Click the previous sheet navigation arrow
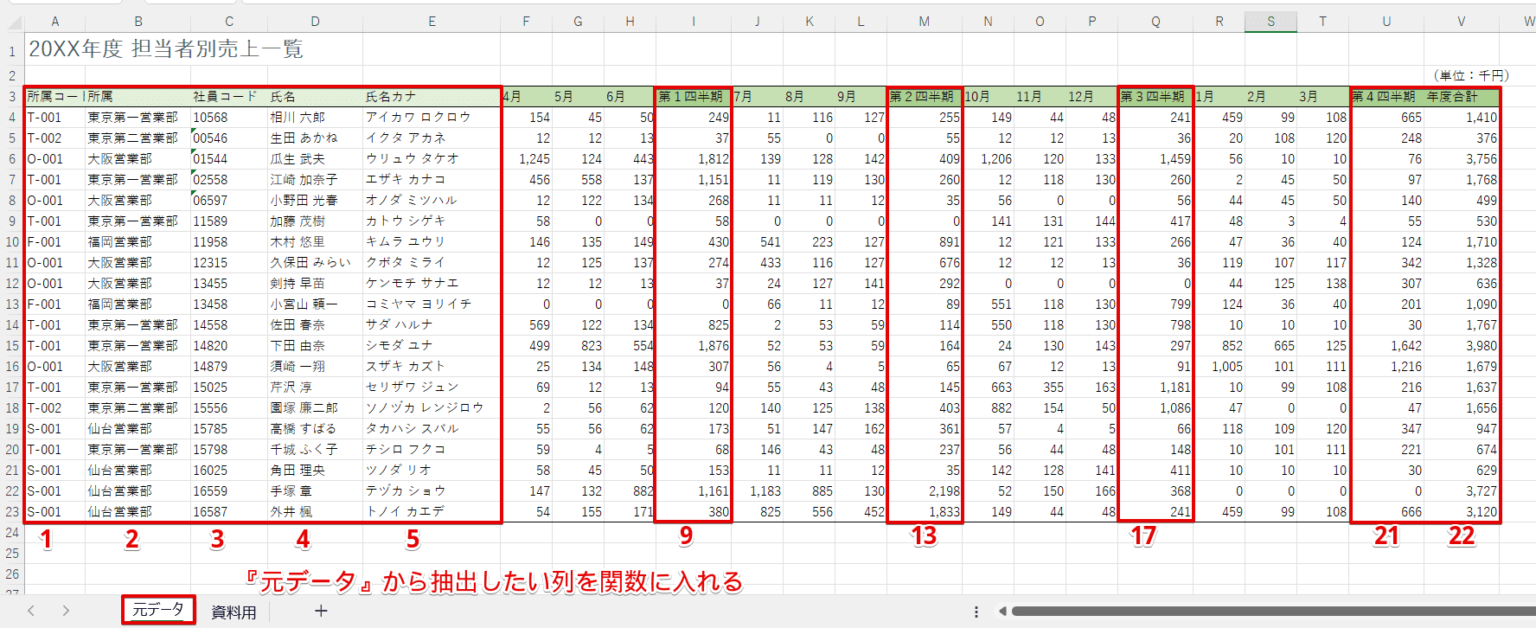This screenshot has height=628, width=1536. [x=32, y=611]
